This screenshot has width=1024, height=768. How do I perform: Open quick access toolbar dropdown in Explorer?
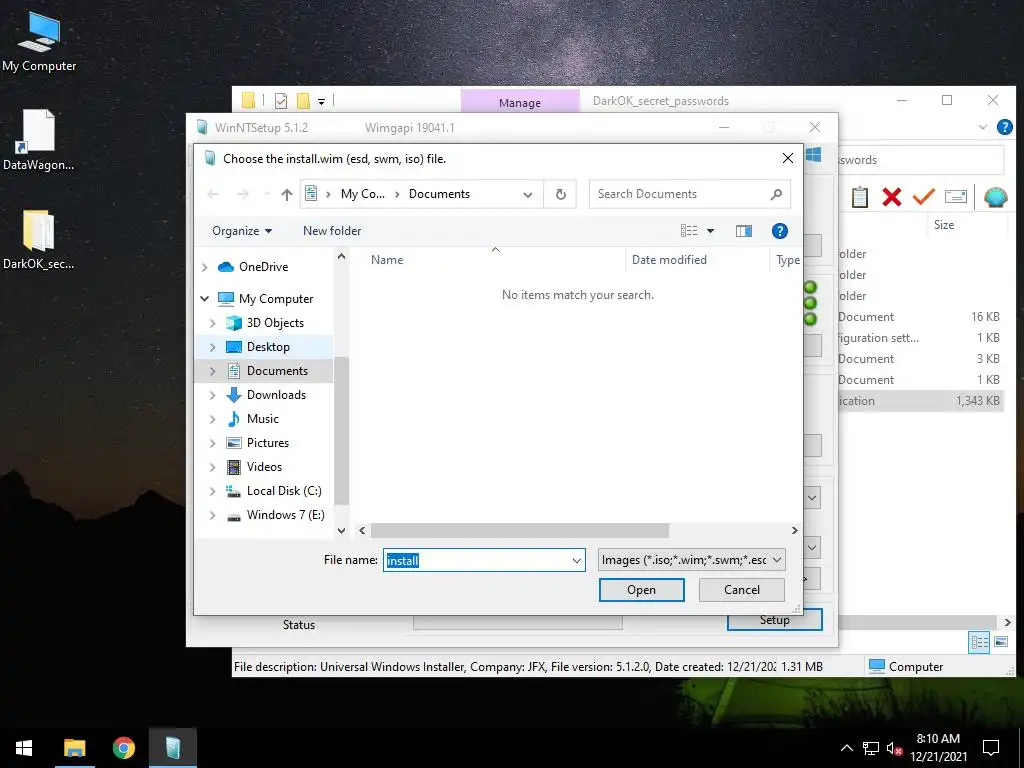coord(321,101)
